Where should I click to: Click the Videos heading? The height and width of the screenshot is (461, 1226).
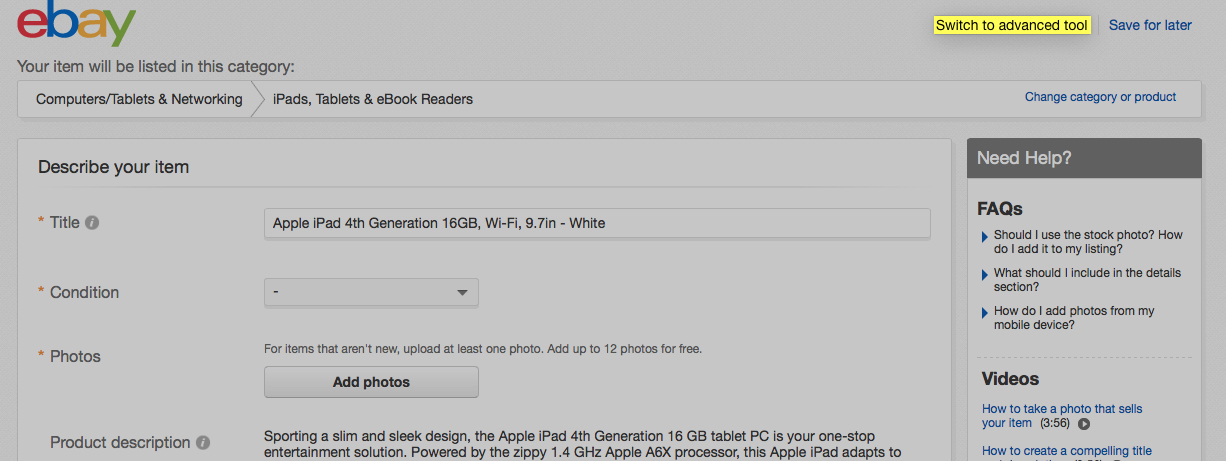[x=1010, y=379]
